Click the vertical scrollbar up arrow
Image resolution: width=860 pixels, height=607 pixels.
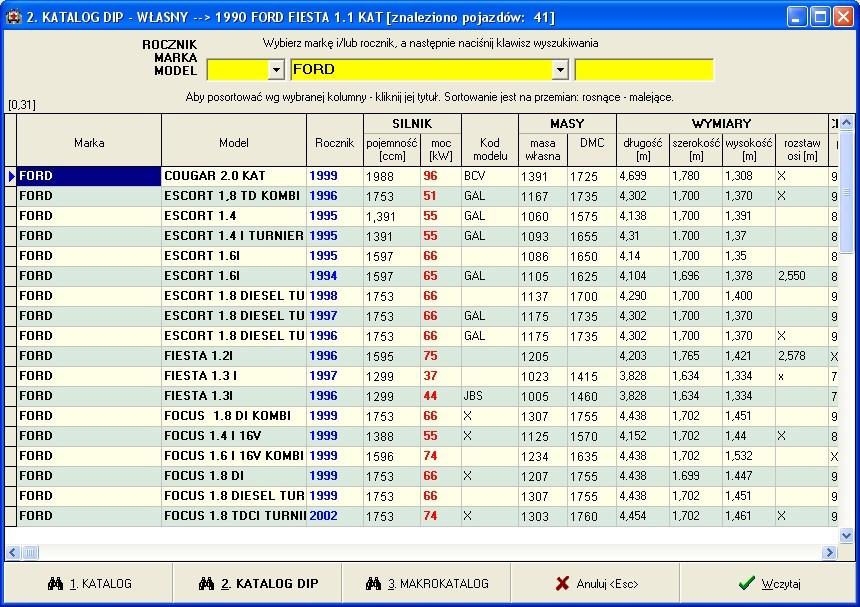[x=846, y=122]
